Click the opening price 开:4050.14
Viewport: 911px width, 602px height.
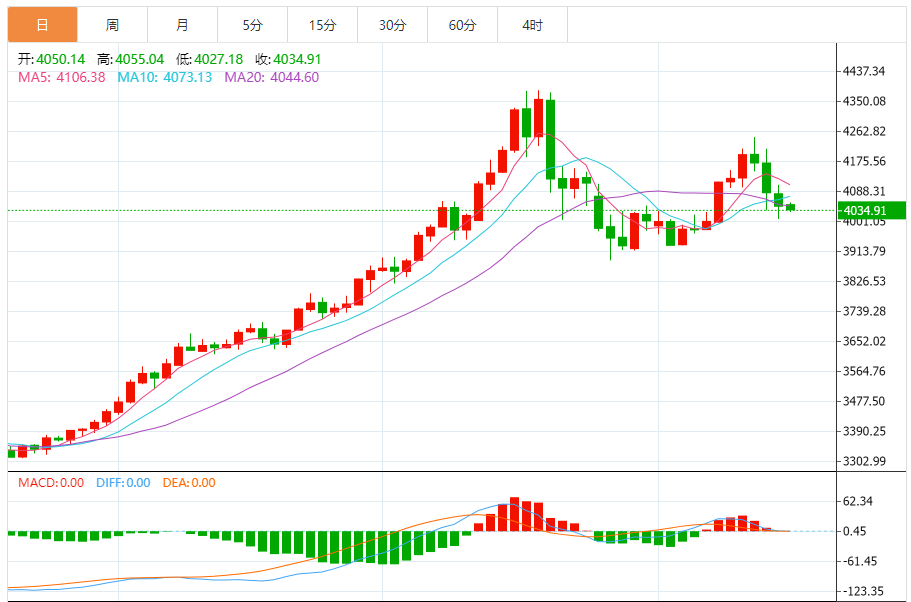(x=52, y=59)
